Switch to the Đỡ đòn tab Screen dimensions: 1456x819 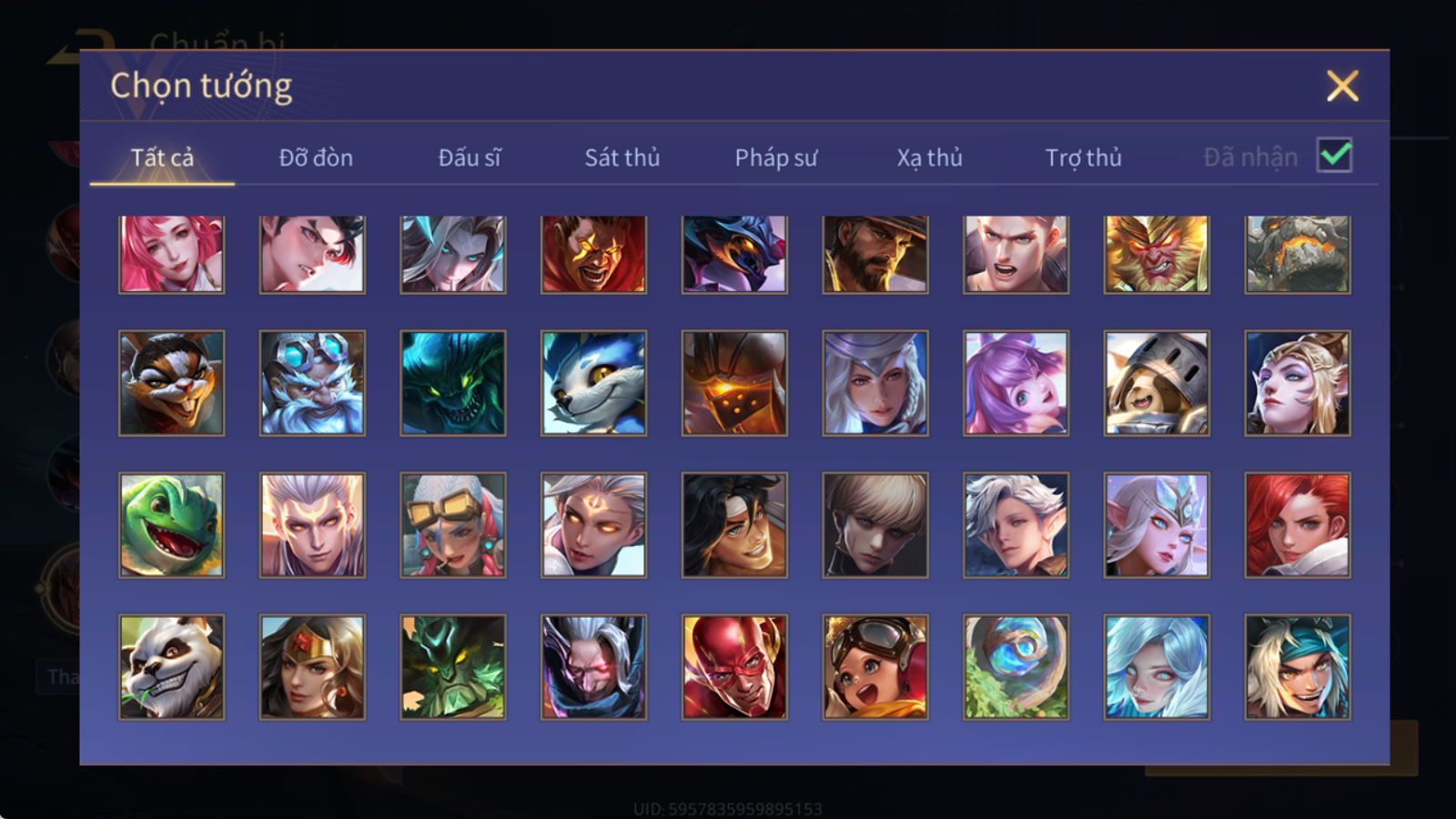click(316, 157)
